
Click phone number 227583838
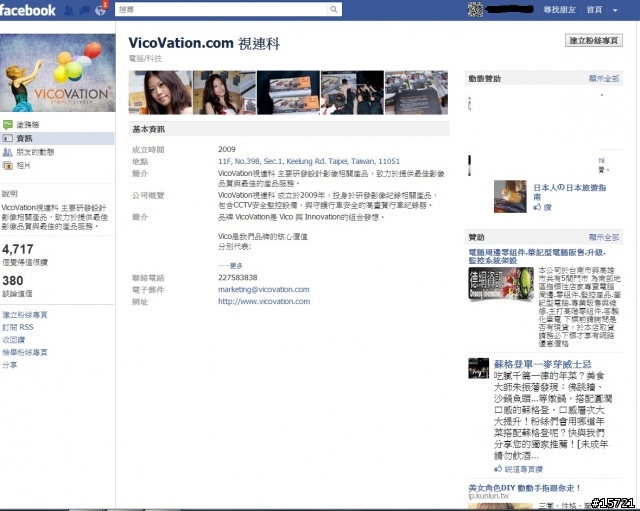(238, 278)
